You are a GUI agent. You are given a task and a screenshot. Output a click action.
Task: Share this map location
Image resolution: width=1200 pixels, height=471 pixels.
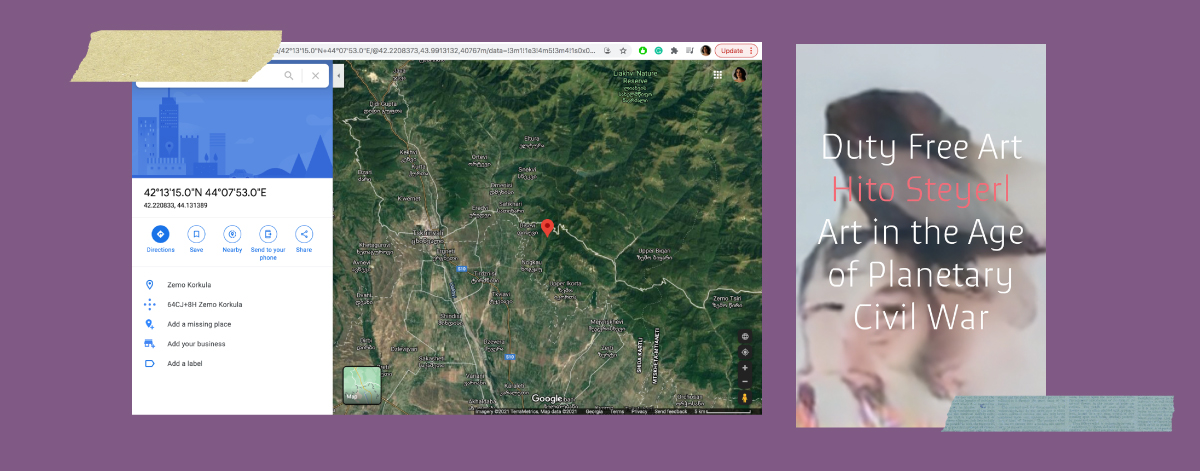304,234
